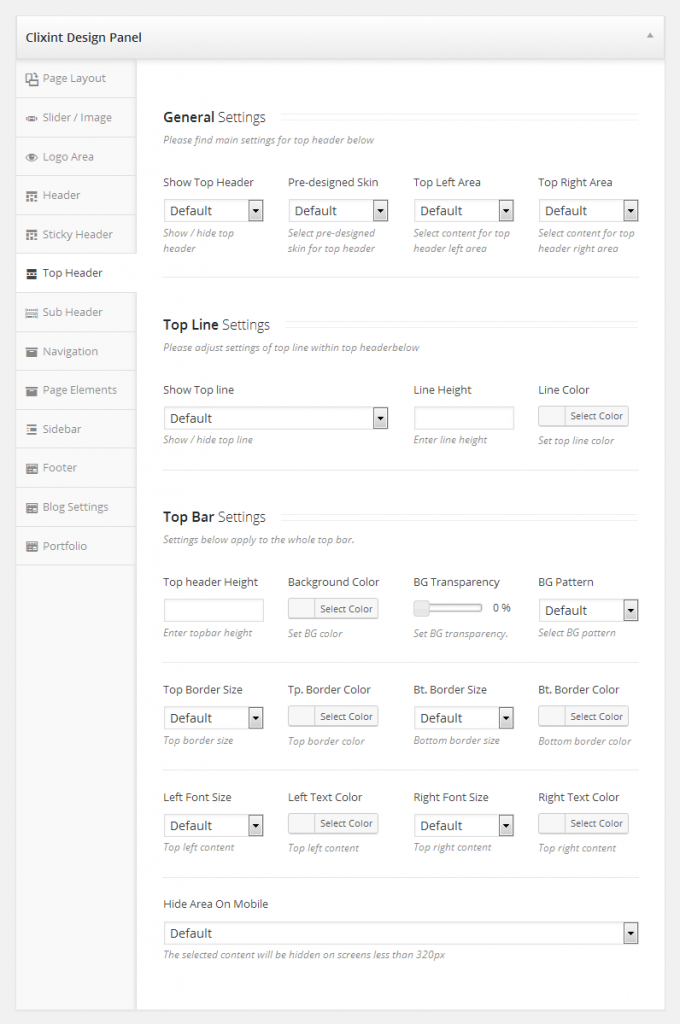This screenshot has height=1024, width=680.
Task: Click the Line Height input field
Action: pos(463,418)
